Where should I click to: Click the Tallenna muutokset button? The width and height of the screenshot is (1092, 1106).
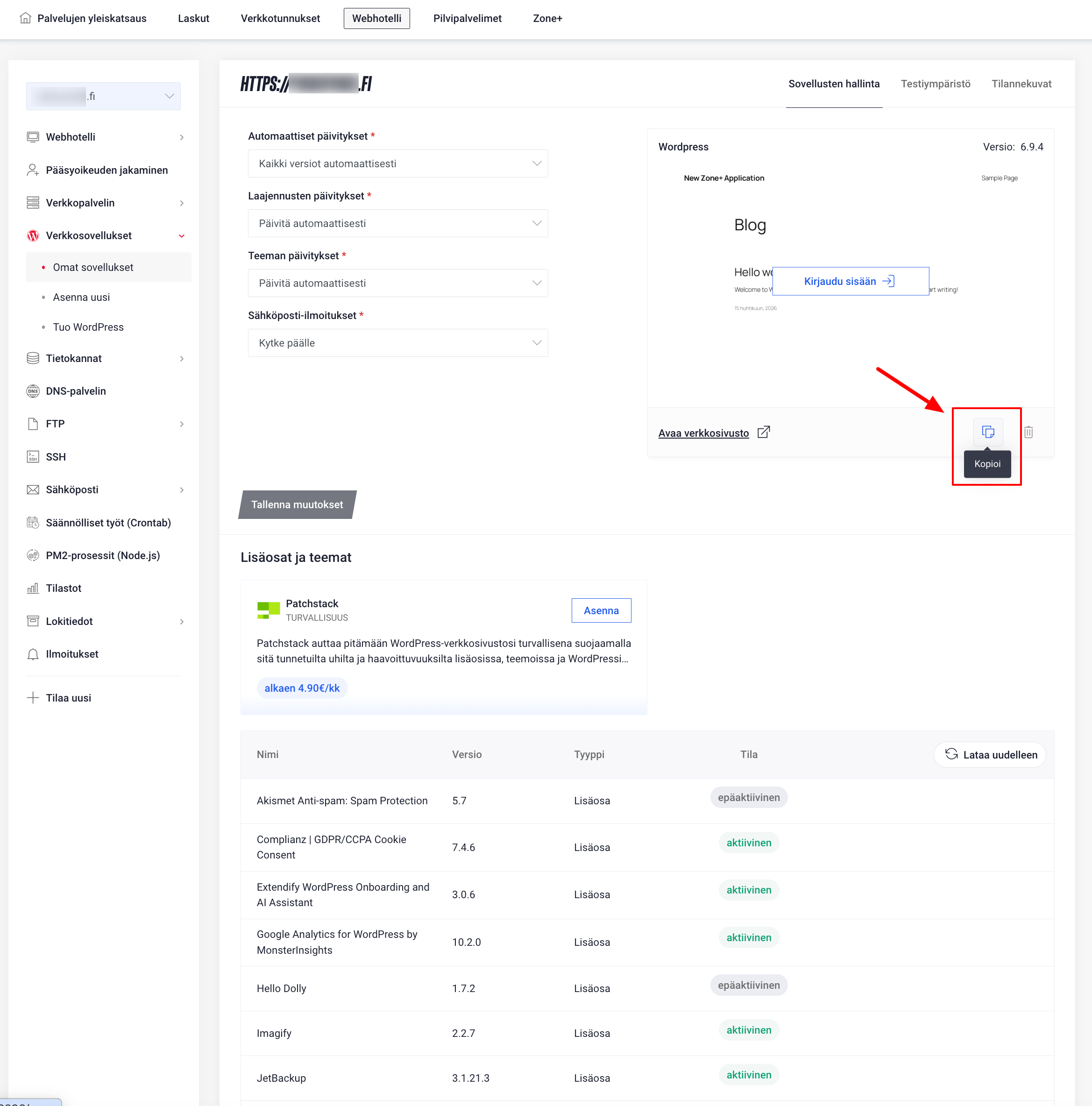pos(297,504)
